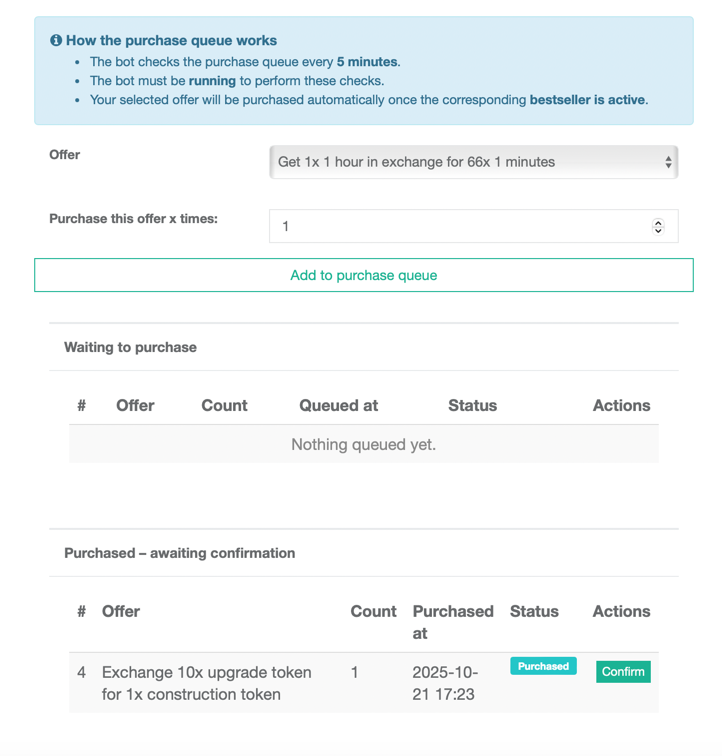722x756 pixels.
Task: Click the info icon beside the queue heading
Action: tap(56, 41)
